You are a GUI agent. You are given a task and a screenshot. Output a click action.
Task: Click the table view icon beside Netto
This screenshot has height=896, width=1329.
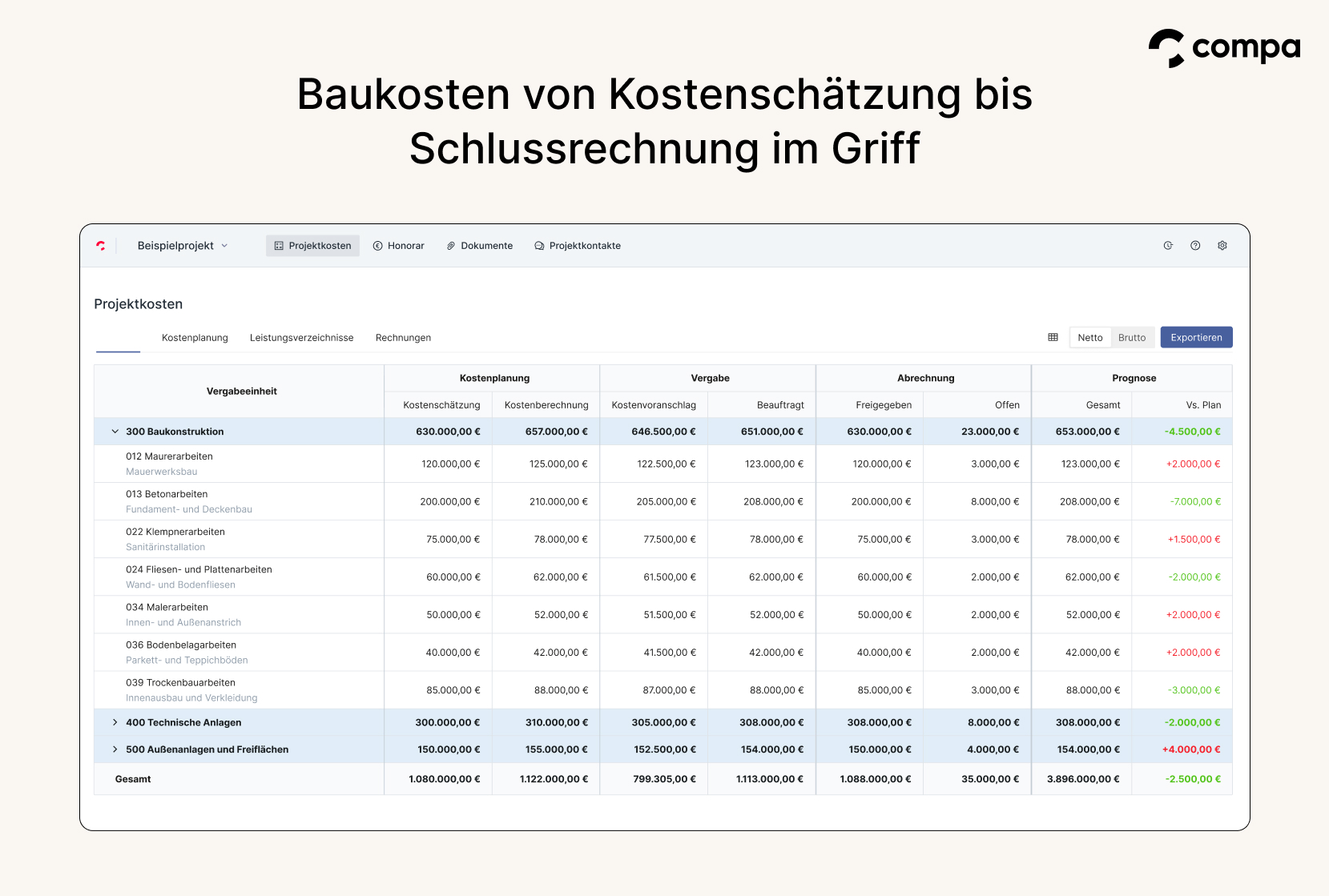click(x=1052, y=337)
